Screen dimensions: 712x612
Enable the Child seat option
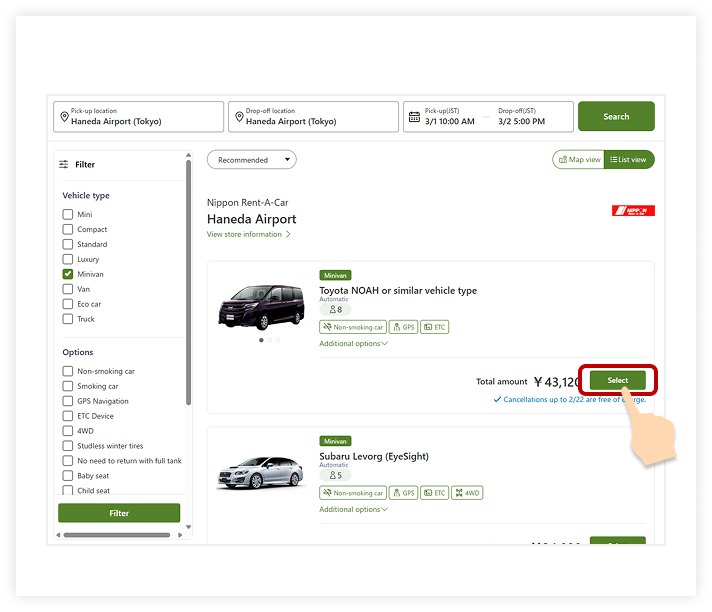click(x=68, y=490)
